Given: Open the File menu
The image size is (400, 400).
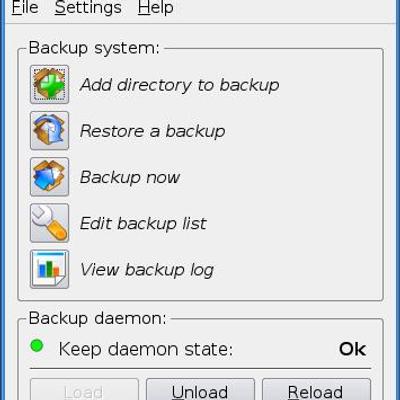Looking at the screenshot, I should tap(25, 7).
